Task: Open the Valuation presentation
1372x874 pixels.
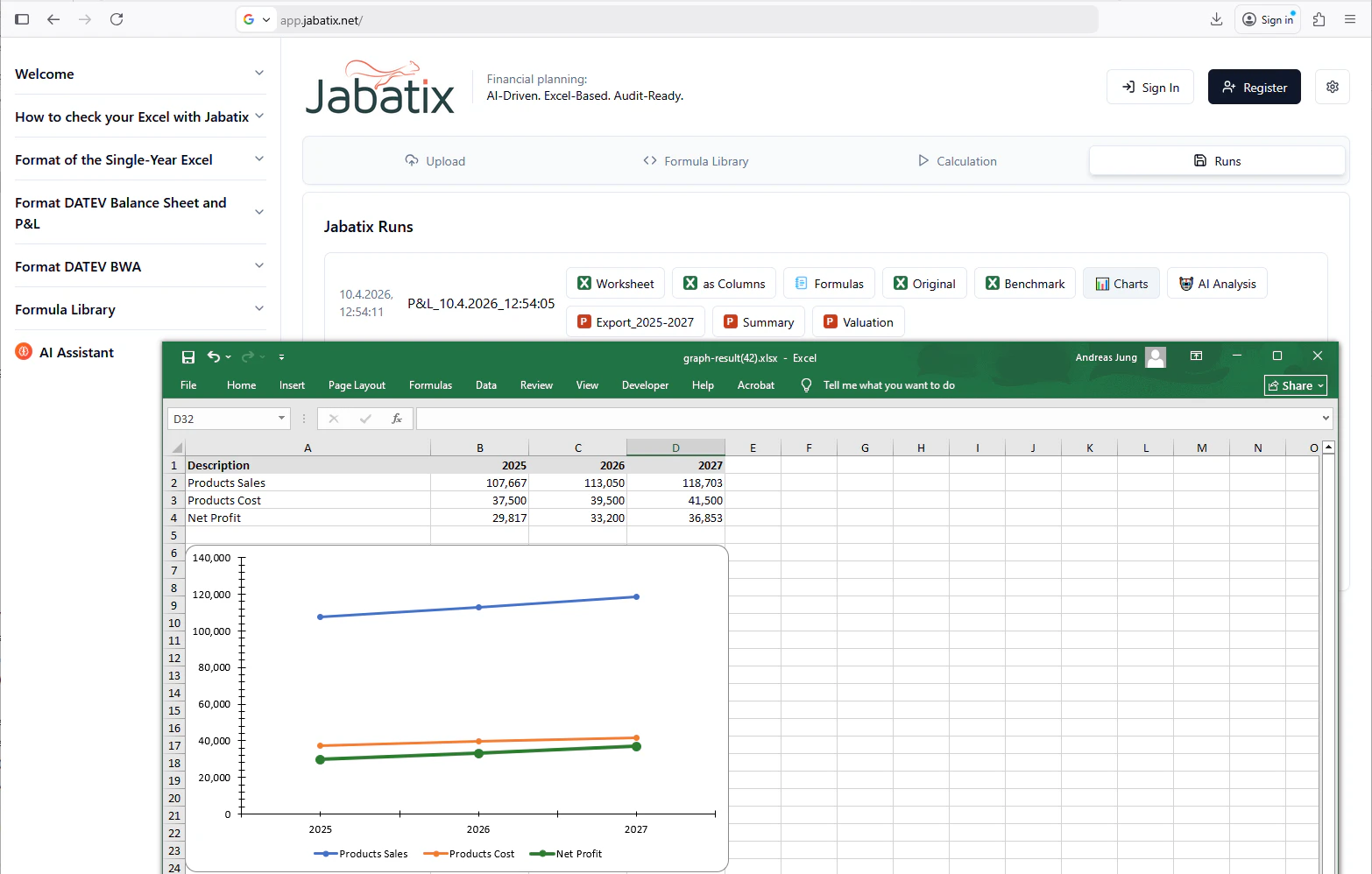Action: [x=858, y=321]
